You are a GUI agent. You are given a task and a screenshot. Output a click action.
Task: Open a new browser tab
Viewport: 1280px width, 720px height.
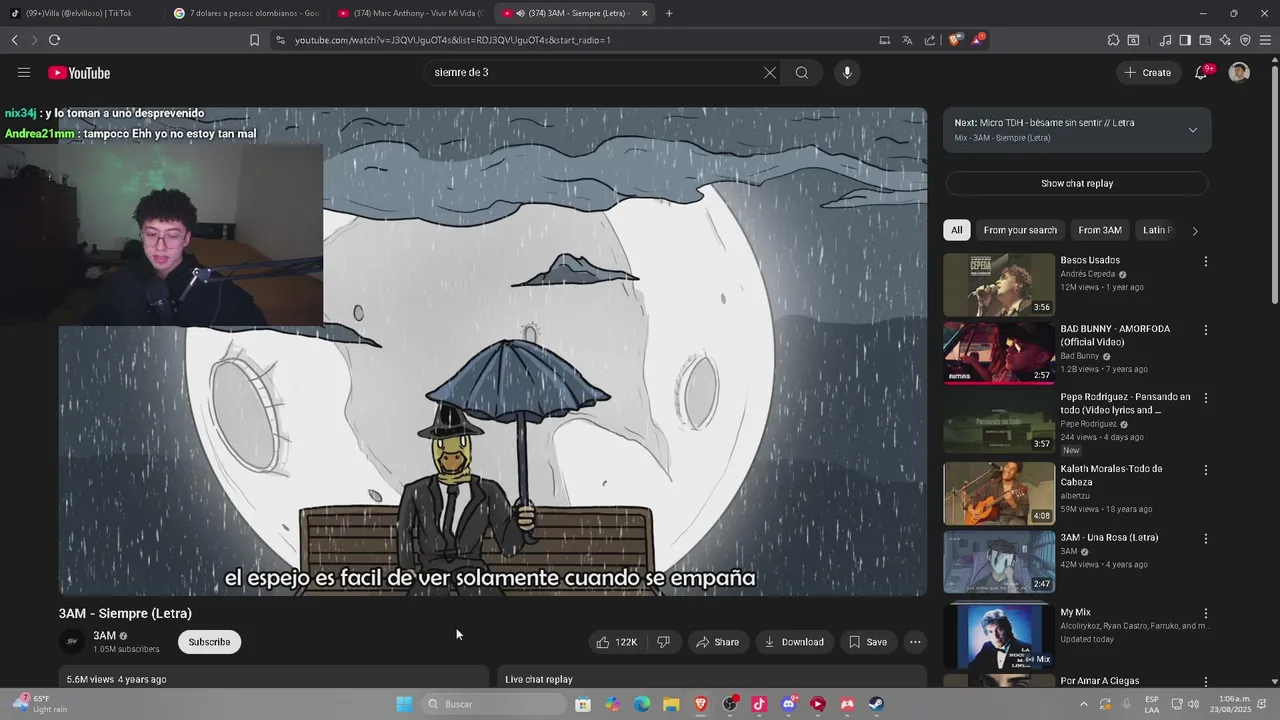[x=669, y=13]
